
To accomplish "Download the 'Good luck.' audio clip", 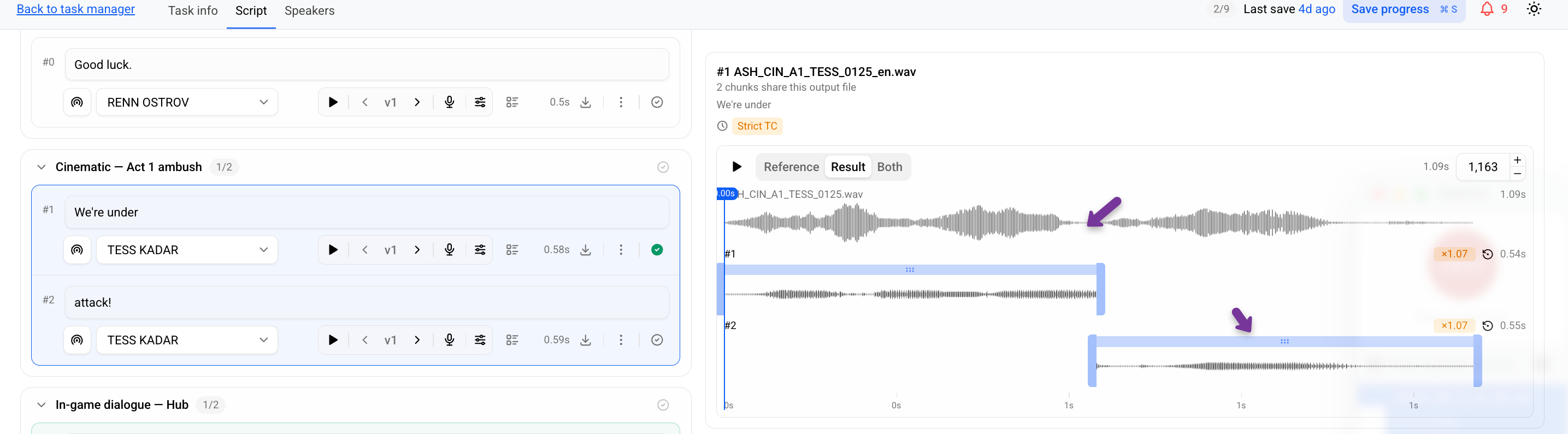I will point(586,102).
